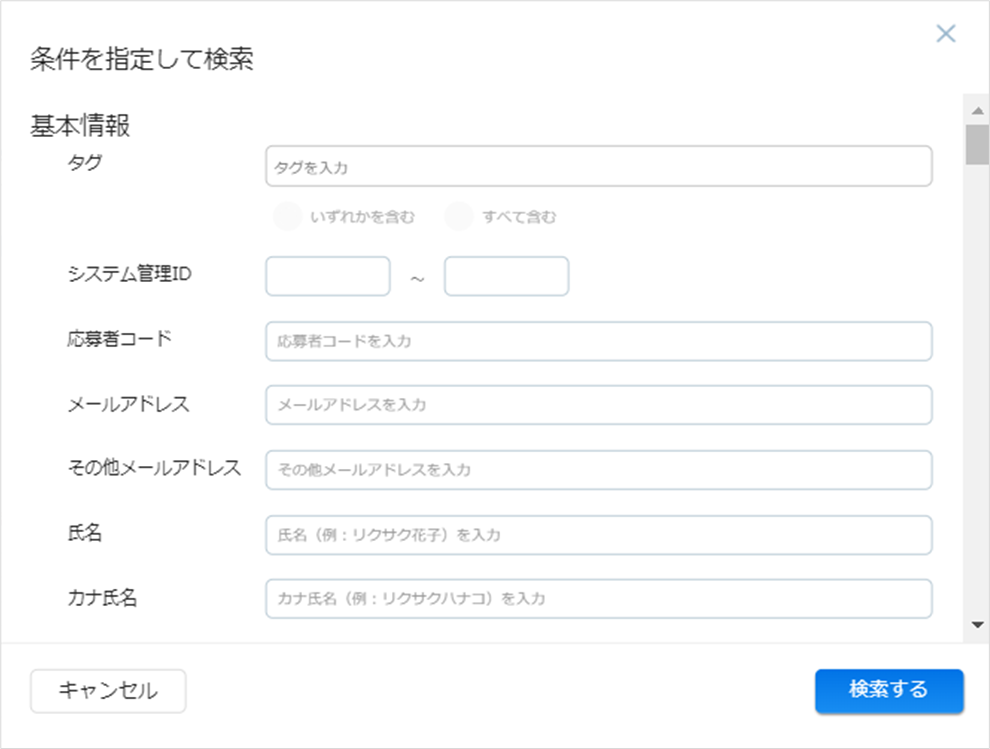Click the システム管理ID range end field
The width and height of the screenshot is (990, 749).
tap(506, 276)
